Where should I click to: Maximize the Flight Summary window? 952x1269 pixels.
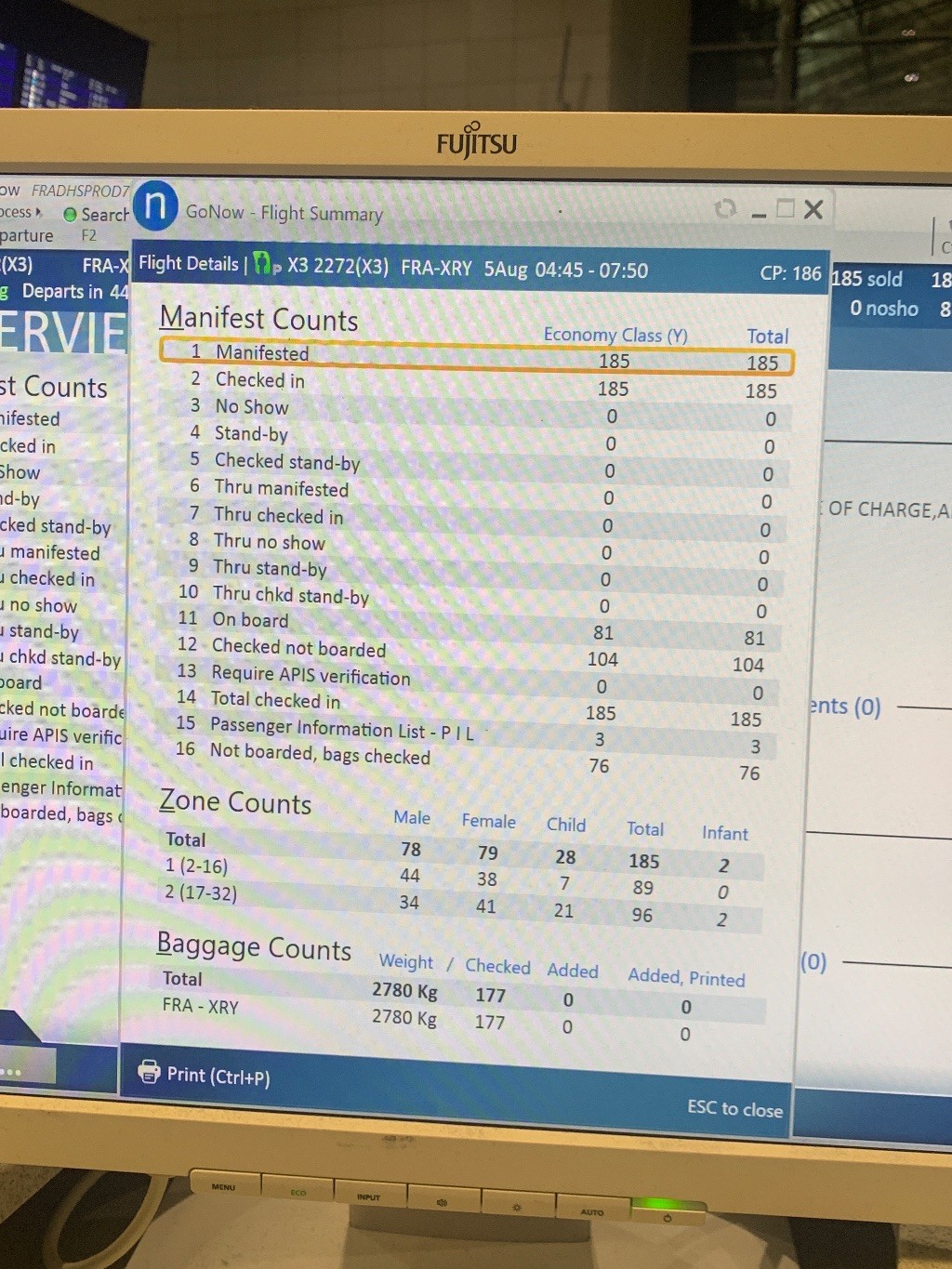point(786,209)
